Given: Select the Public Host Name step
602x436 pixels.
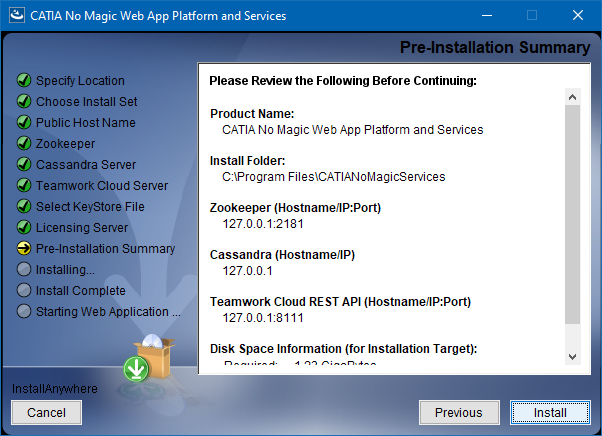Looking at the screenshot, I should 86,123.
